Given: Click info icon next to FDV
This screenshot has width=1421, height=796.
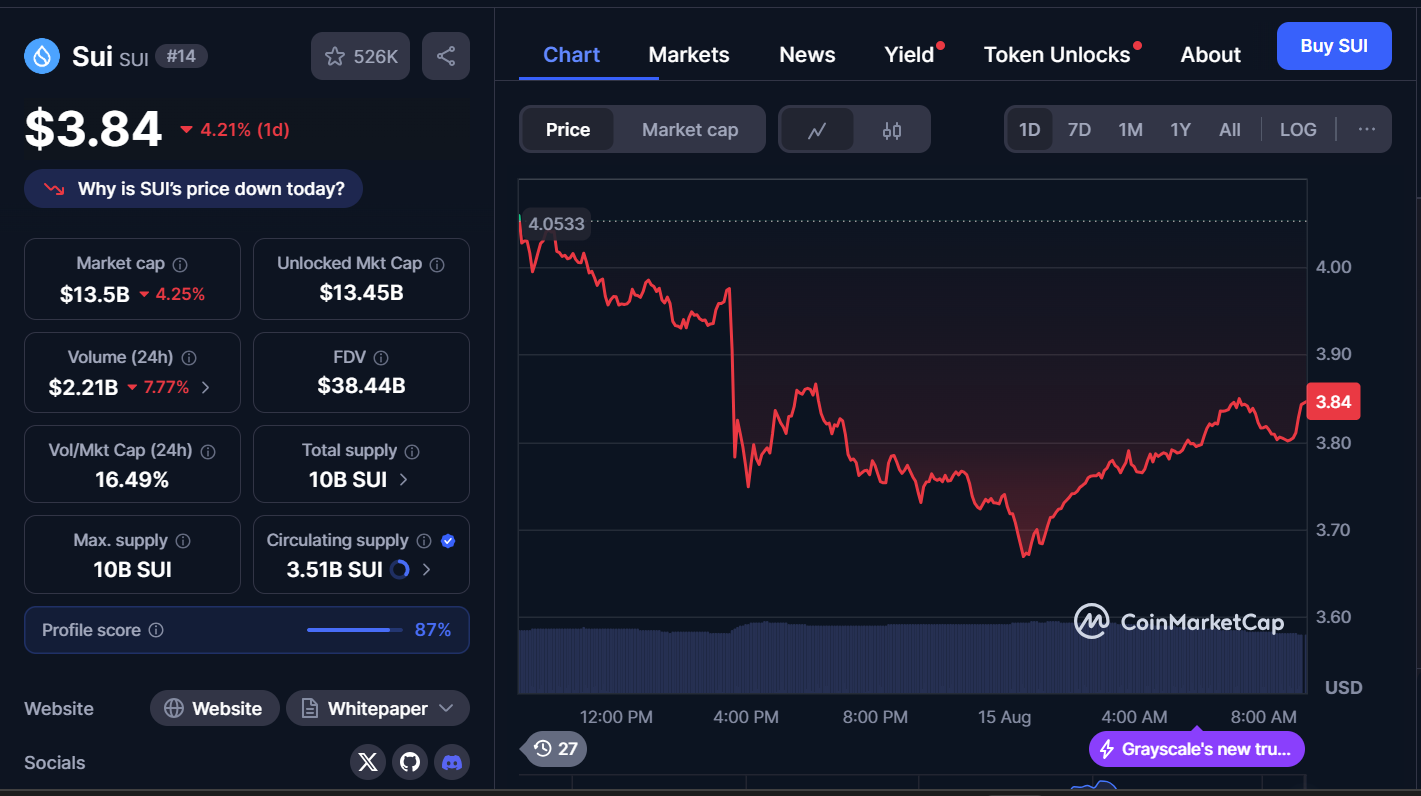Looking at the screenshot, I should click(381, 357).
